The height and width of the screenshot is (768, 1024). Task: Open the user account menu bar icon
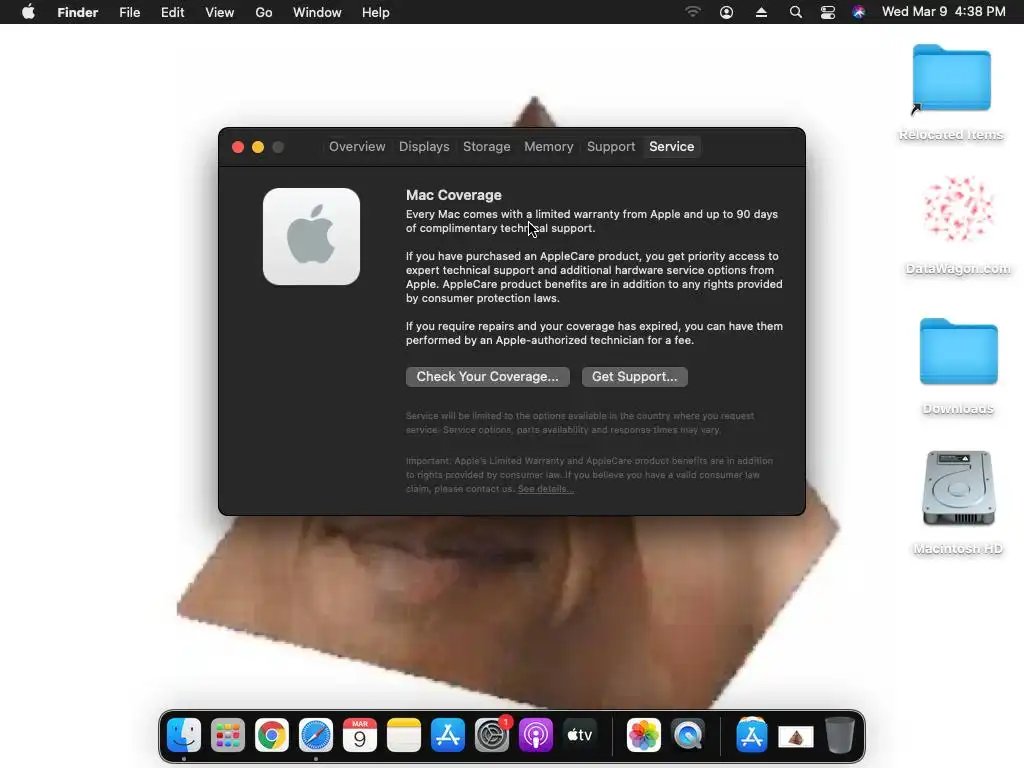(726, 12)
